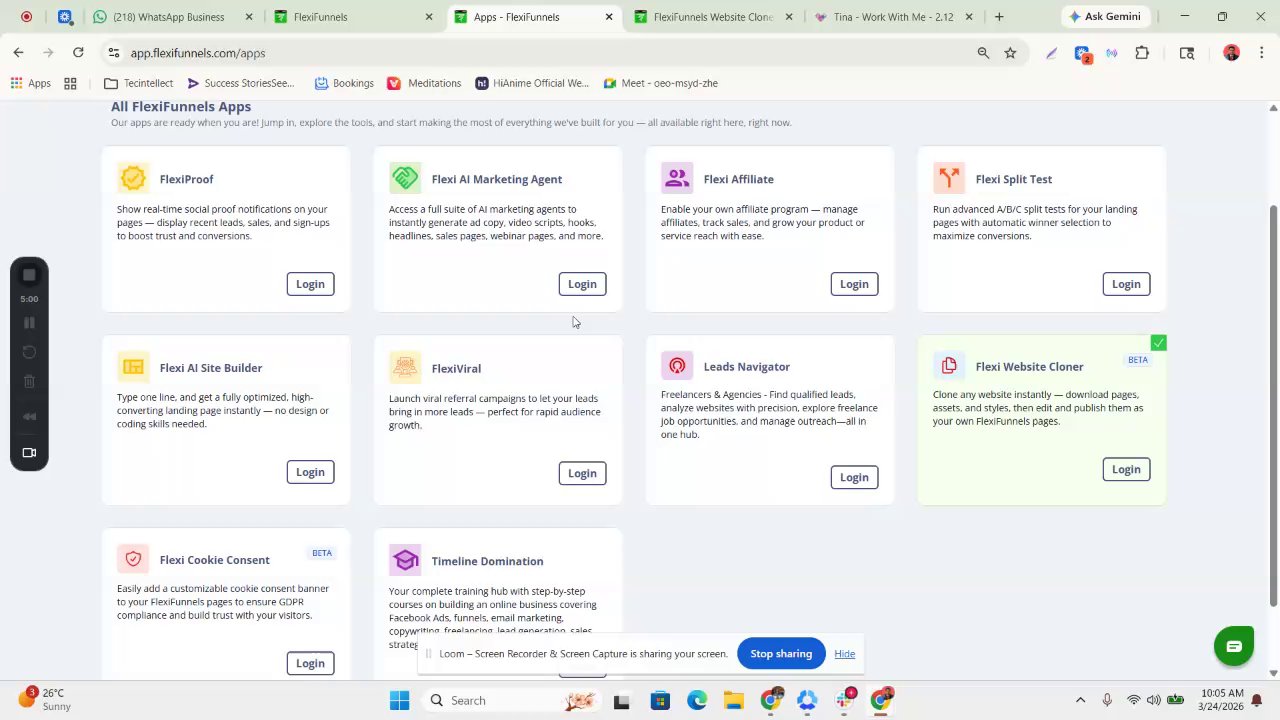Switch to the FlexiFunnels Website Cloner tab
This screenshot has height=720, width=1280.
click(x=710, y=17)
